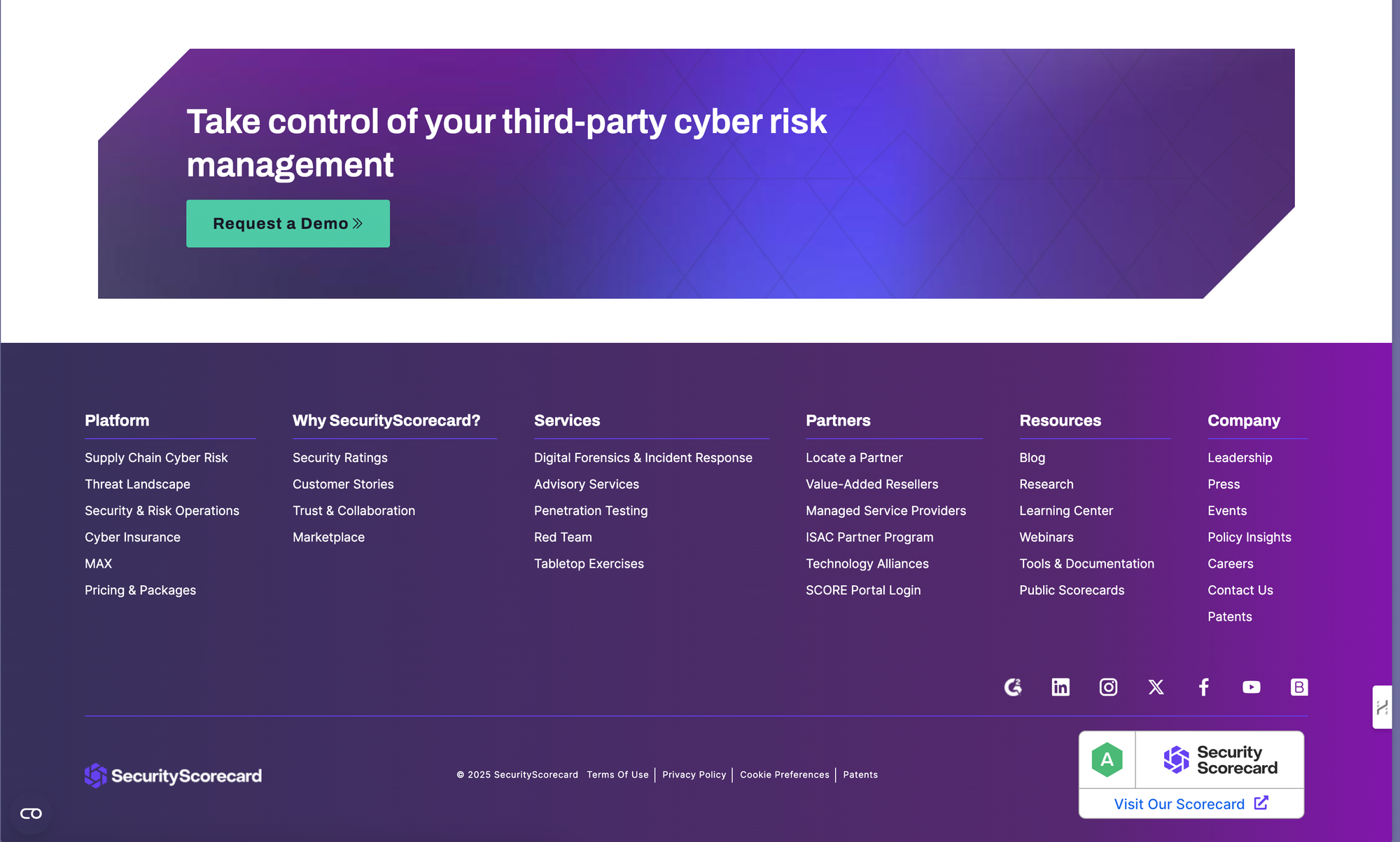Open the LinkedIn social icon
Viewport: 1400px width, 842px height.
click(1060, 687)
